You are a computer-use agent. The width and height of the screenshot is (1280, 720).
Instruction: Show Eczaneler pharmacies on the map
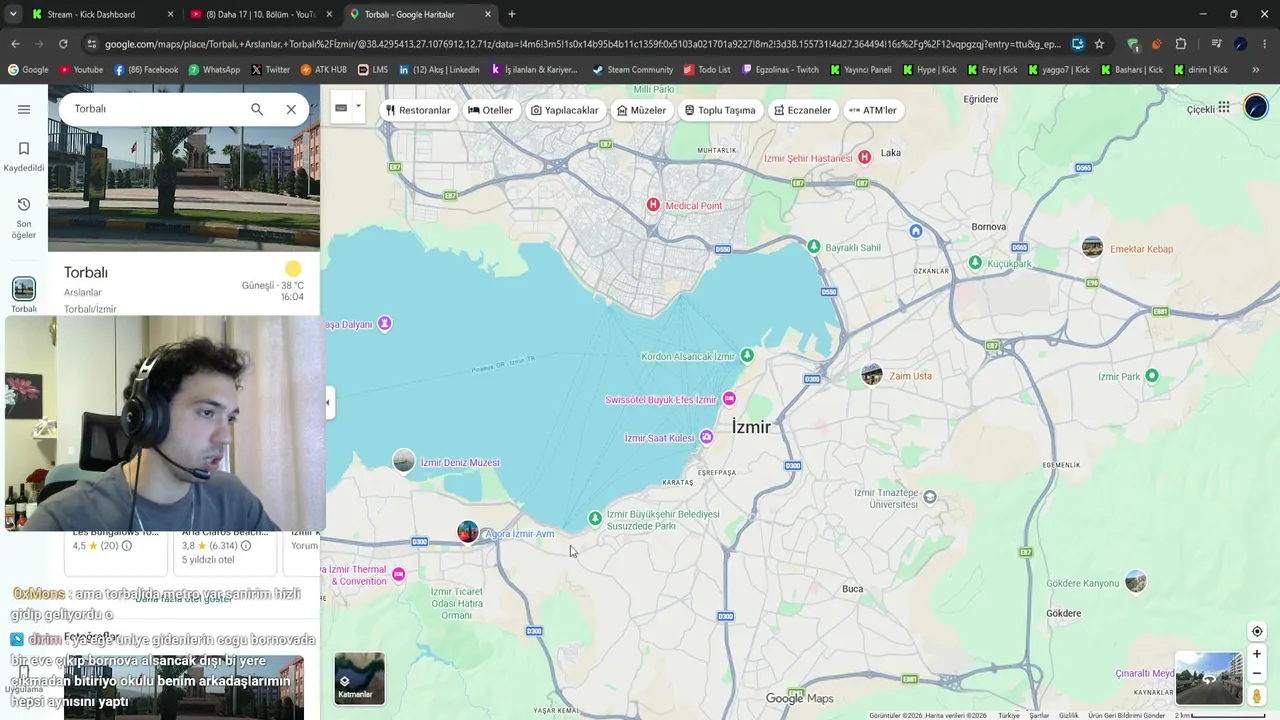(x=803, y=110)
